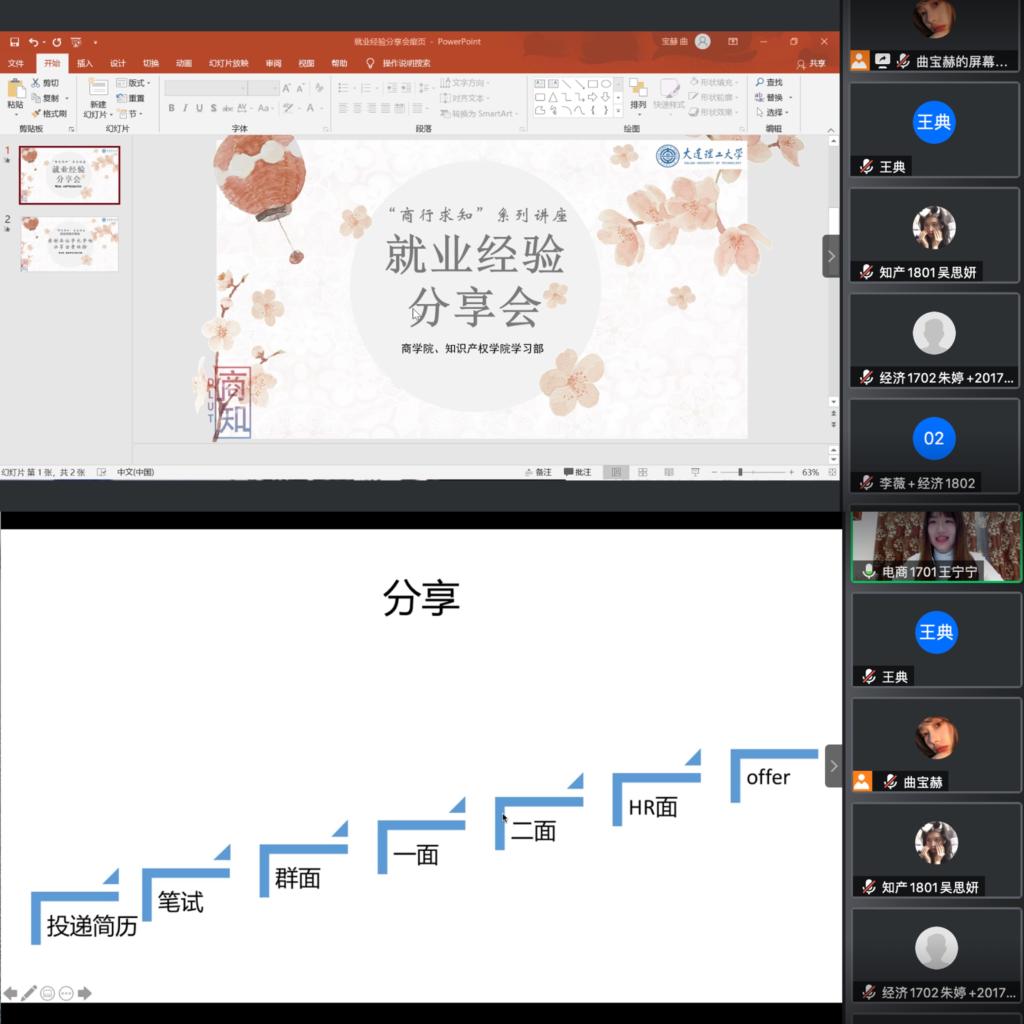Click the Find (查找) icon

pyautogui.click(x=768, y=82)
